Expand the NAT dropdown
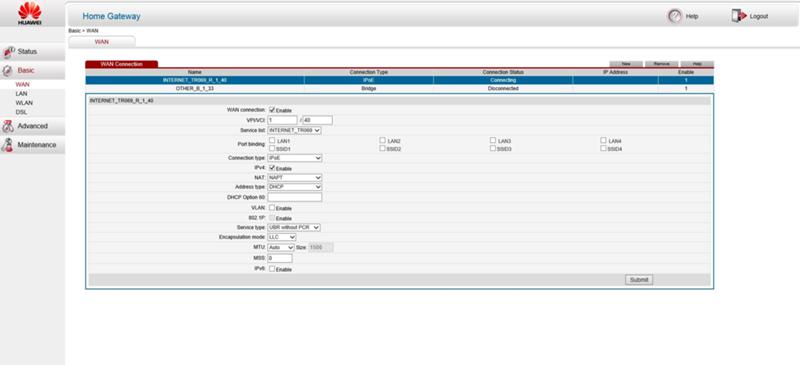The width and height of the screenshot is (800, 365). click(x=294, y=178)
